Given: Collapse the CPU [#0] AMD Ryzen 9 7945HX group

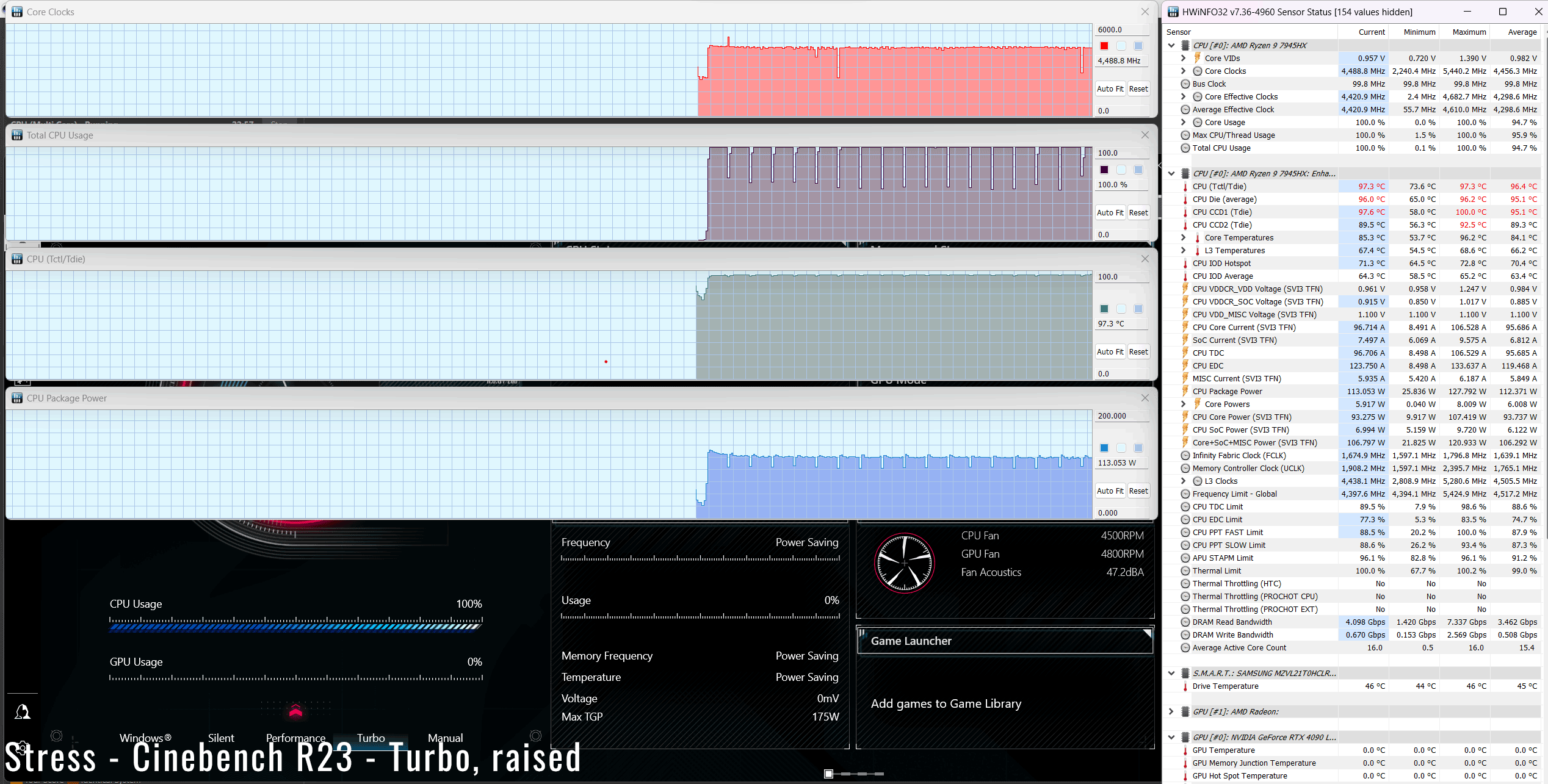Looking at the screenshot, I should coord(1171,46).
